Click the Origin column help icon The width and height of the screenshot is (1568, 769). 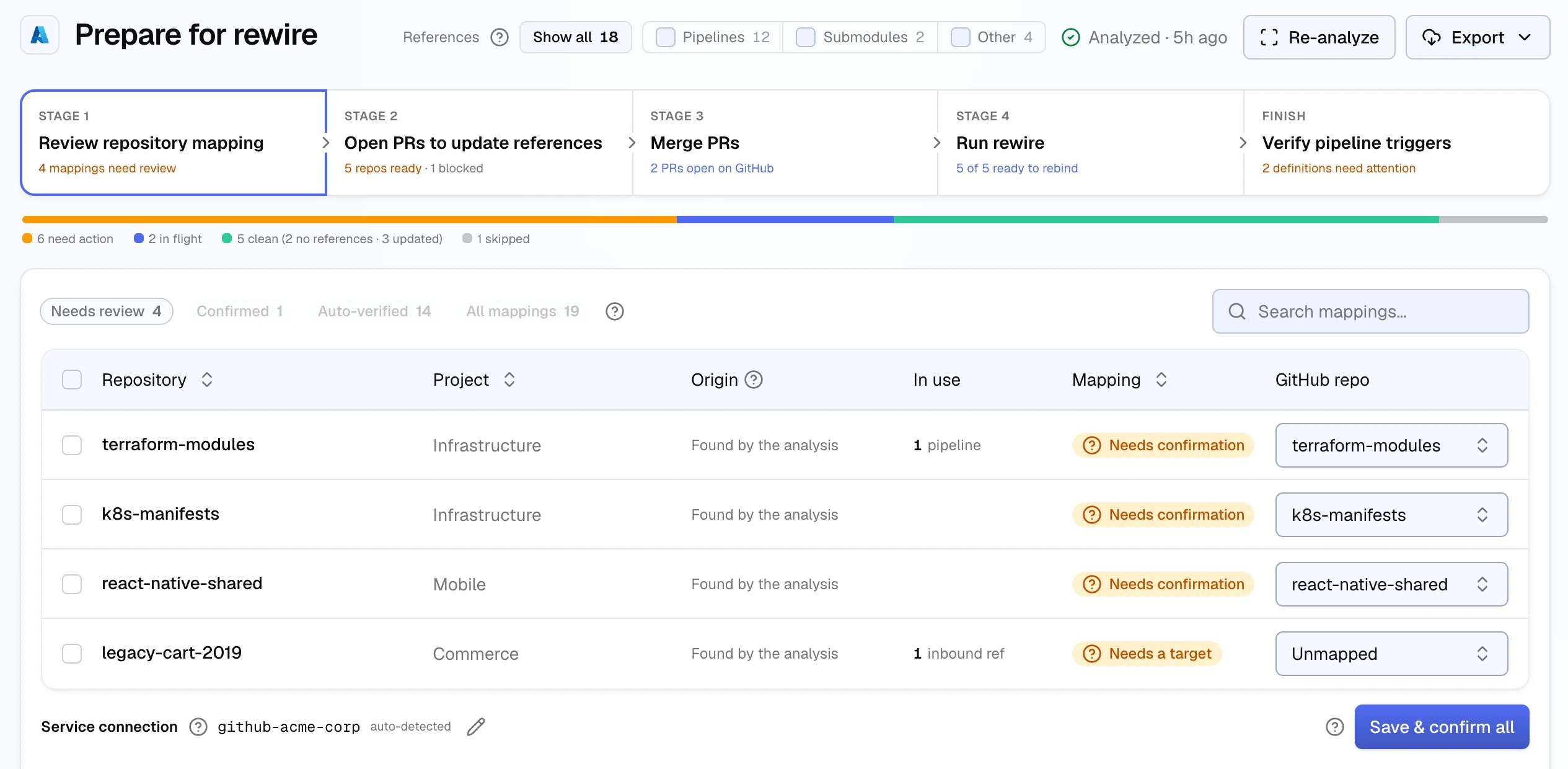(x=754, y=380)
